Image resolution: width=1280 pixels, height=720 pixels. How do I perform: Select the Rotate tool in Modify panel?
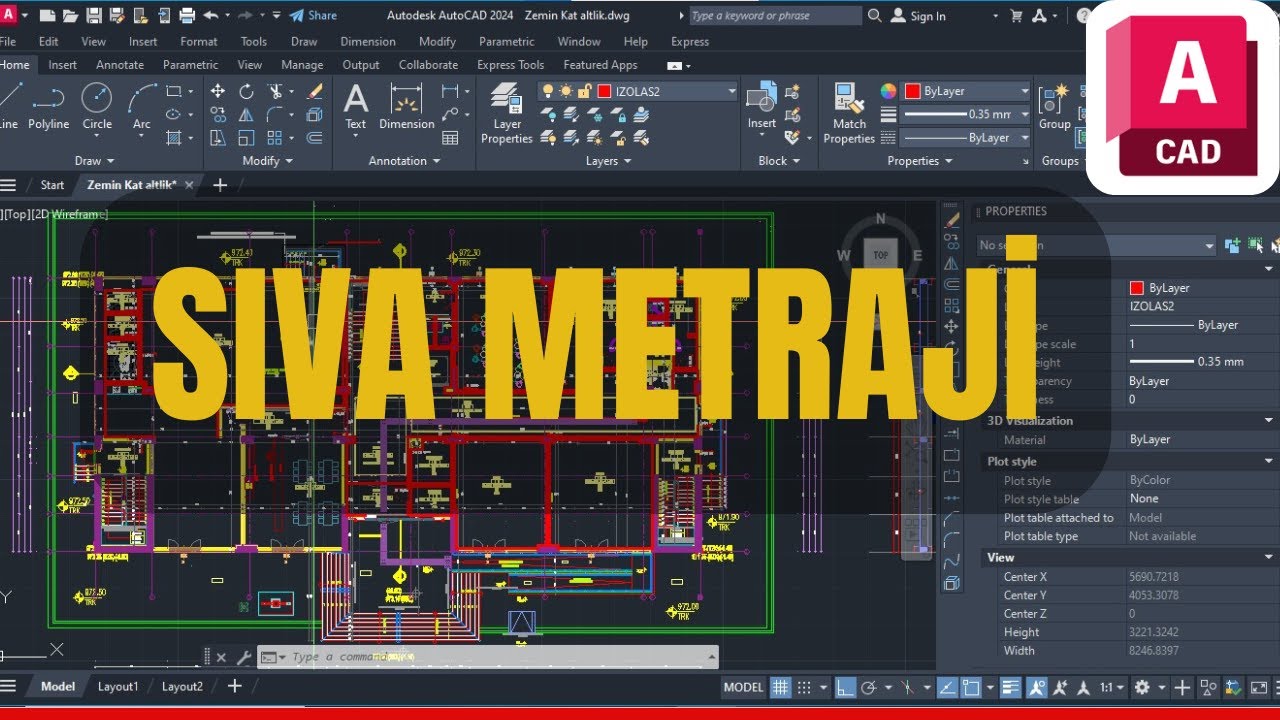246,91
